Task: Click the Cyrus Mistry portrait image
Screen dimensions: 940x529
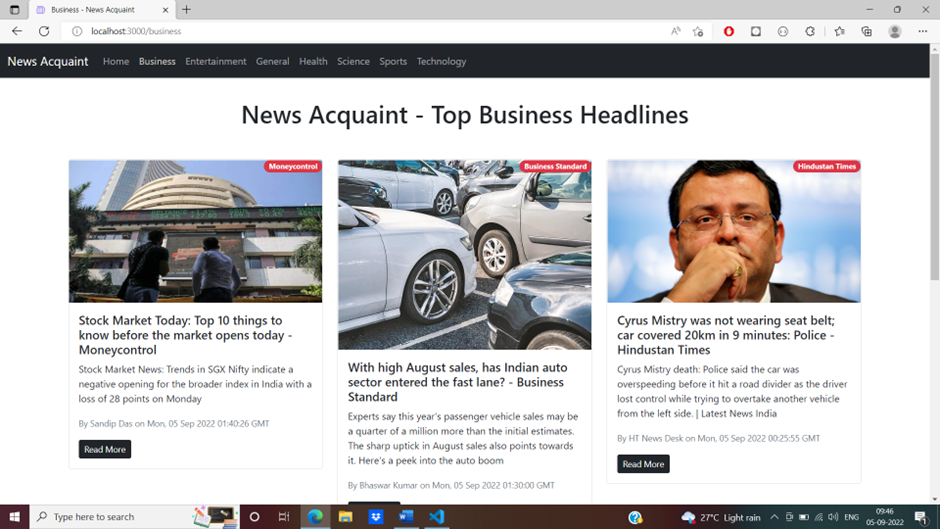Action: coord(734,231)
